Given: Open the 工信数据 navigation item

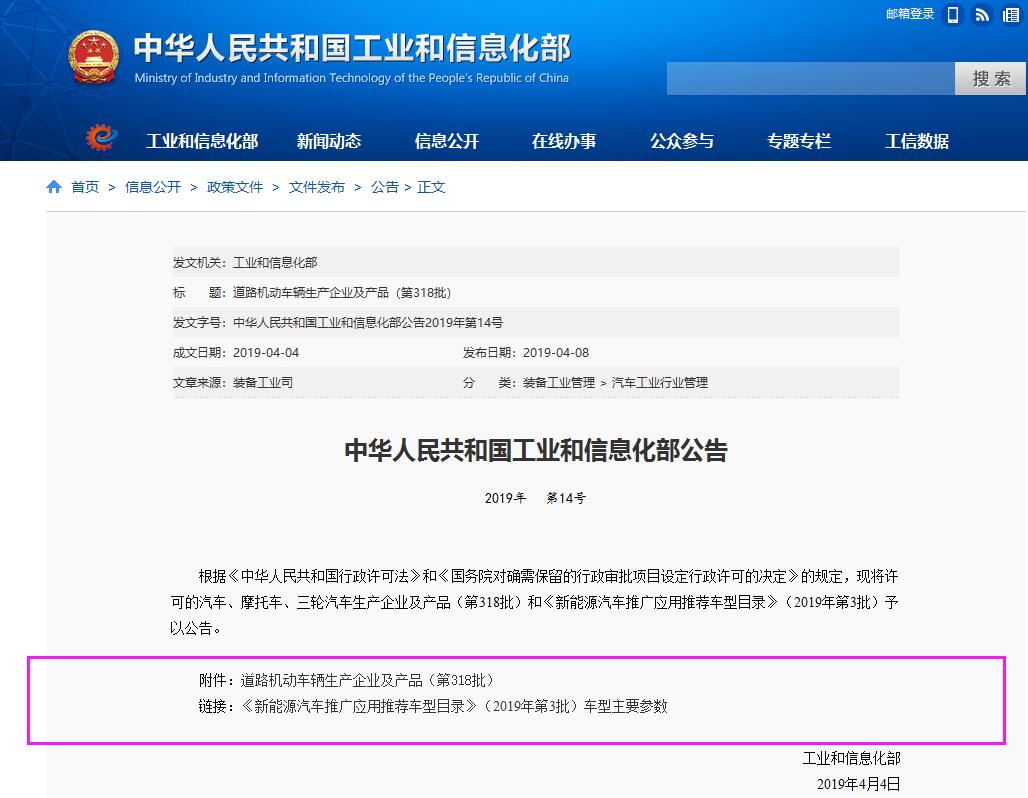Looking at the screenshot, I should [917, 141].
